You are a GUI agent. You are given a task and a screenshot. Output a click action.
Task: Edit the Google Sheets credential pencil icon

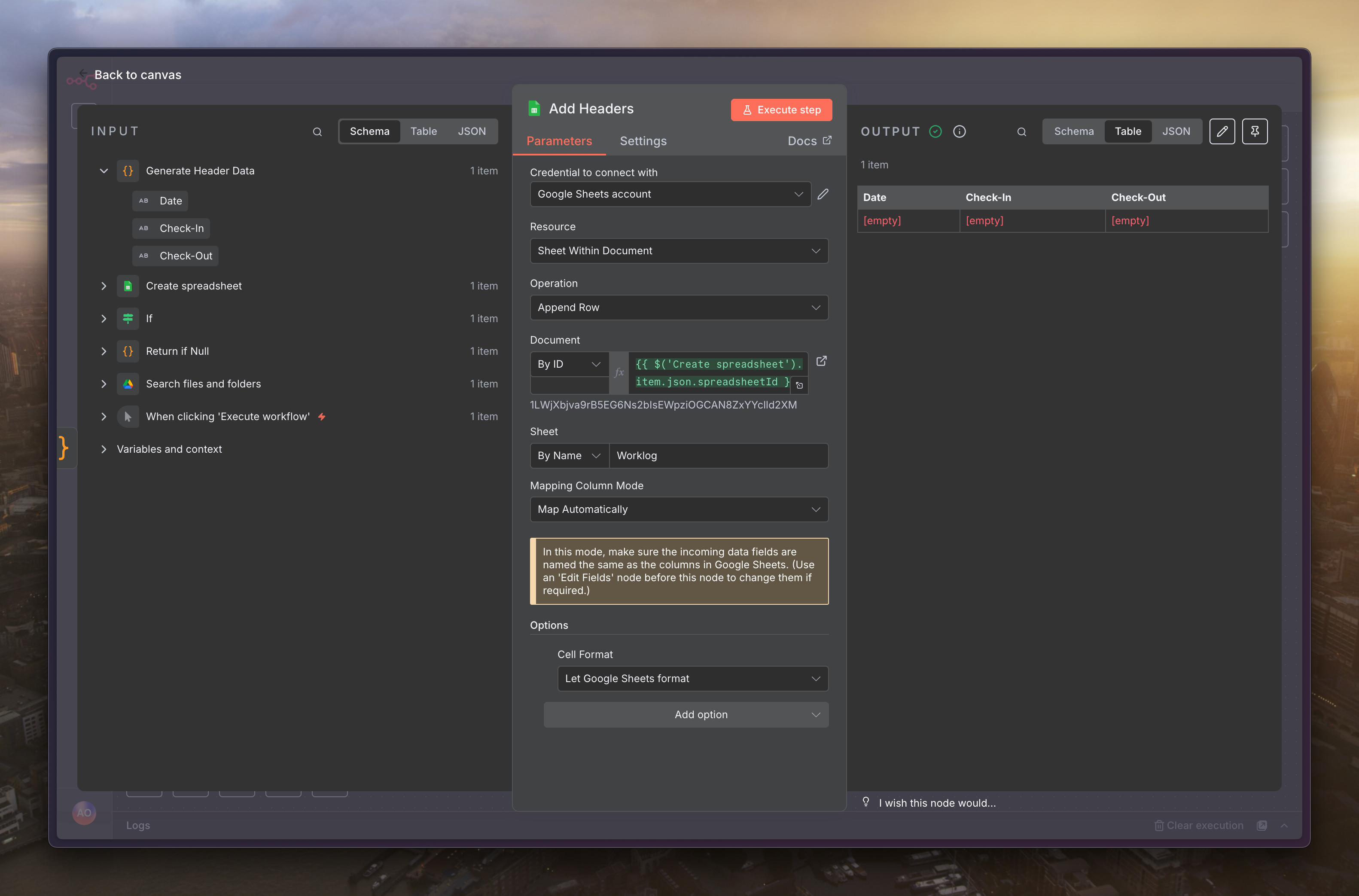click(823, 194)
